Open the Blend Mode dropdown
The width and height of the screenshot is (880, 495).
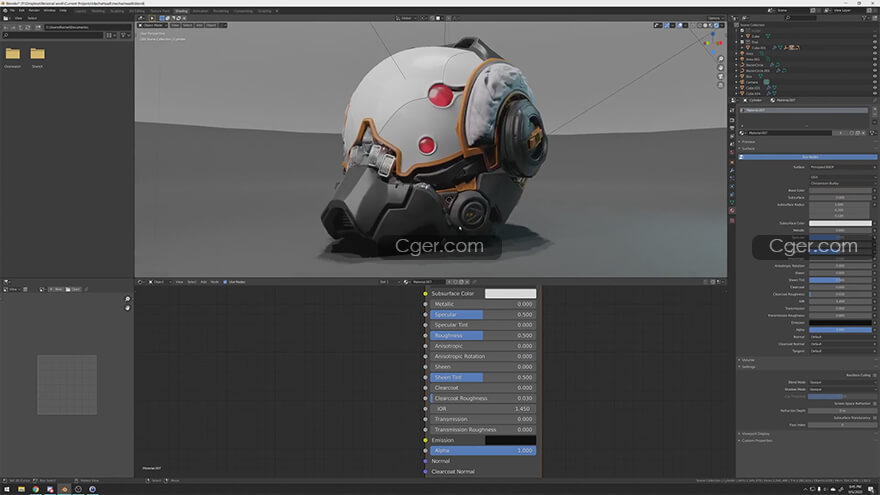(x=841, y=382)
